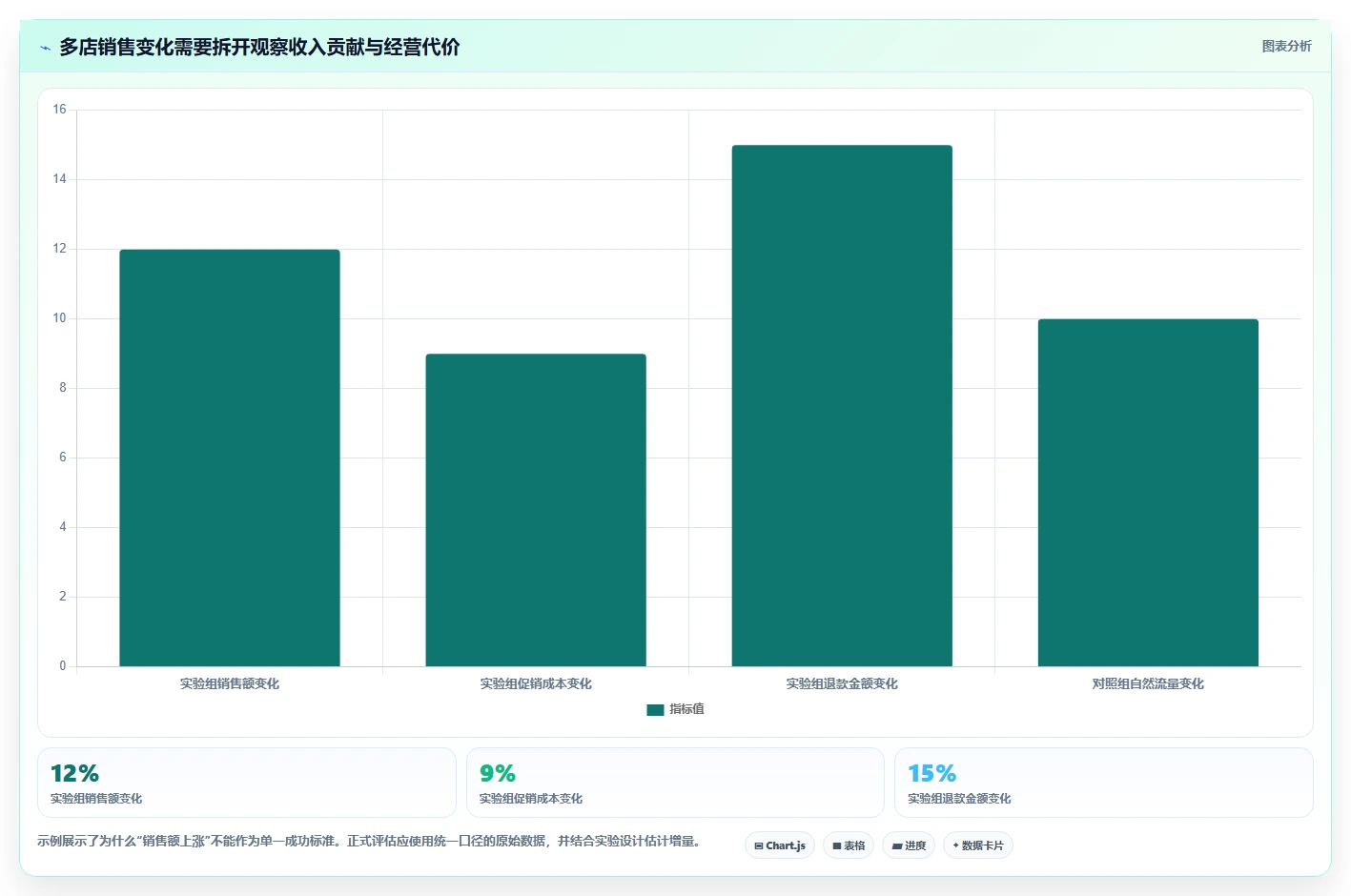Select the 进度 tag chip
The width and height of the screenshot is (1351, 896).
pos(909,845)
